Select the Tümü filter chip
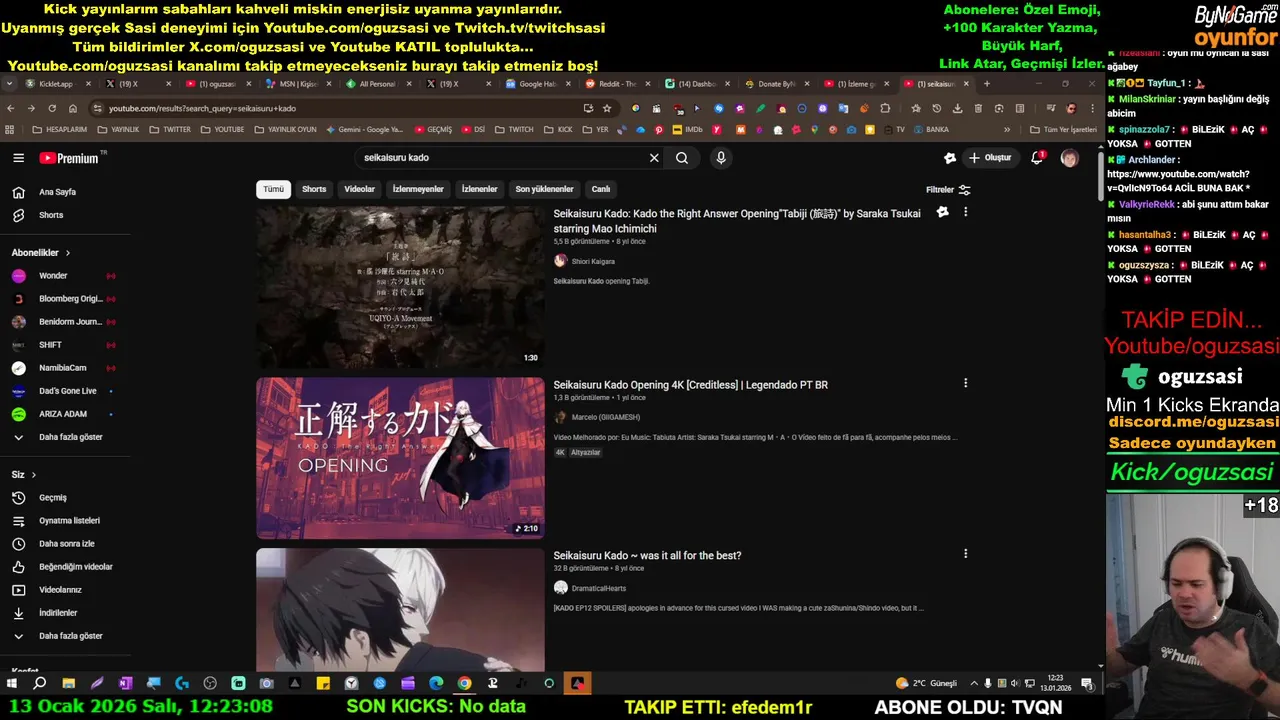 pyautogui.click(x=274, y=189)
